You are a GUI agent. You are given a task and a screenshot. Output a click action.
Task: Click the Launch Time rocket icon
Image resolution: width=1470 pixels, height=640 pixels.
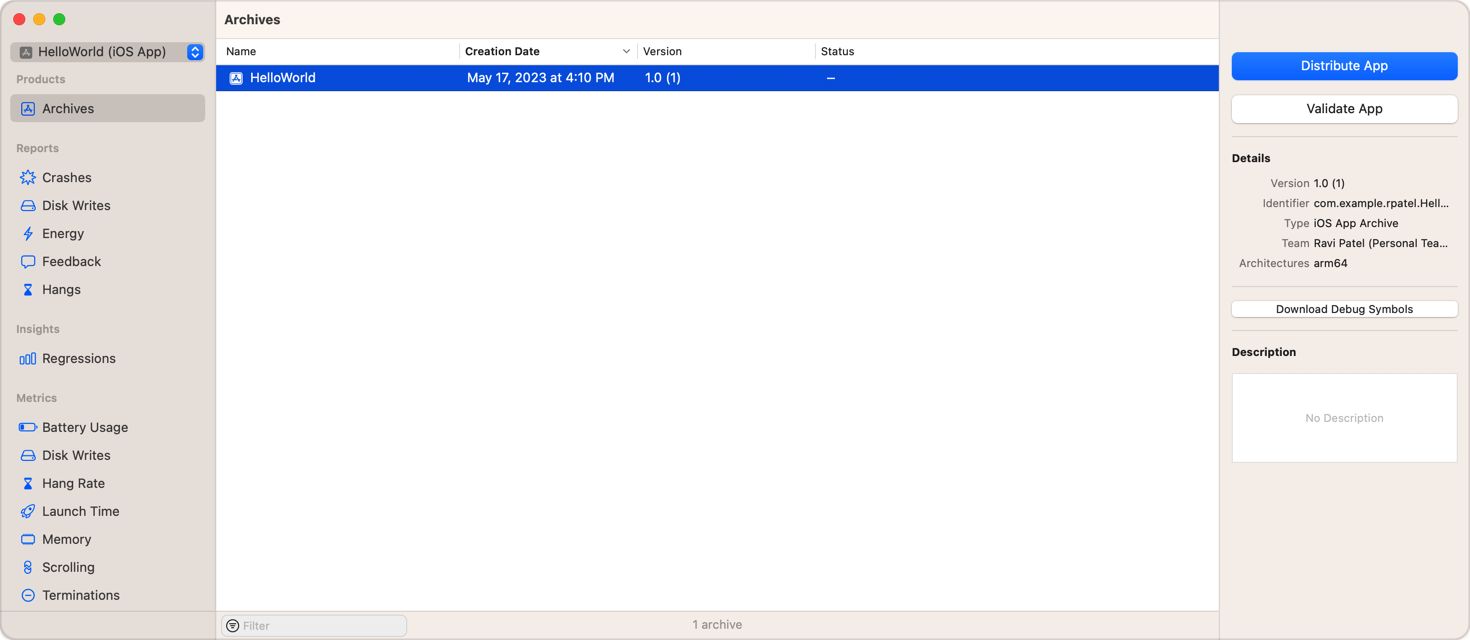pyautogui.click(x=28, y=511)
